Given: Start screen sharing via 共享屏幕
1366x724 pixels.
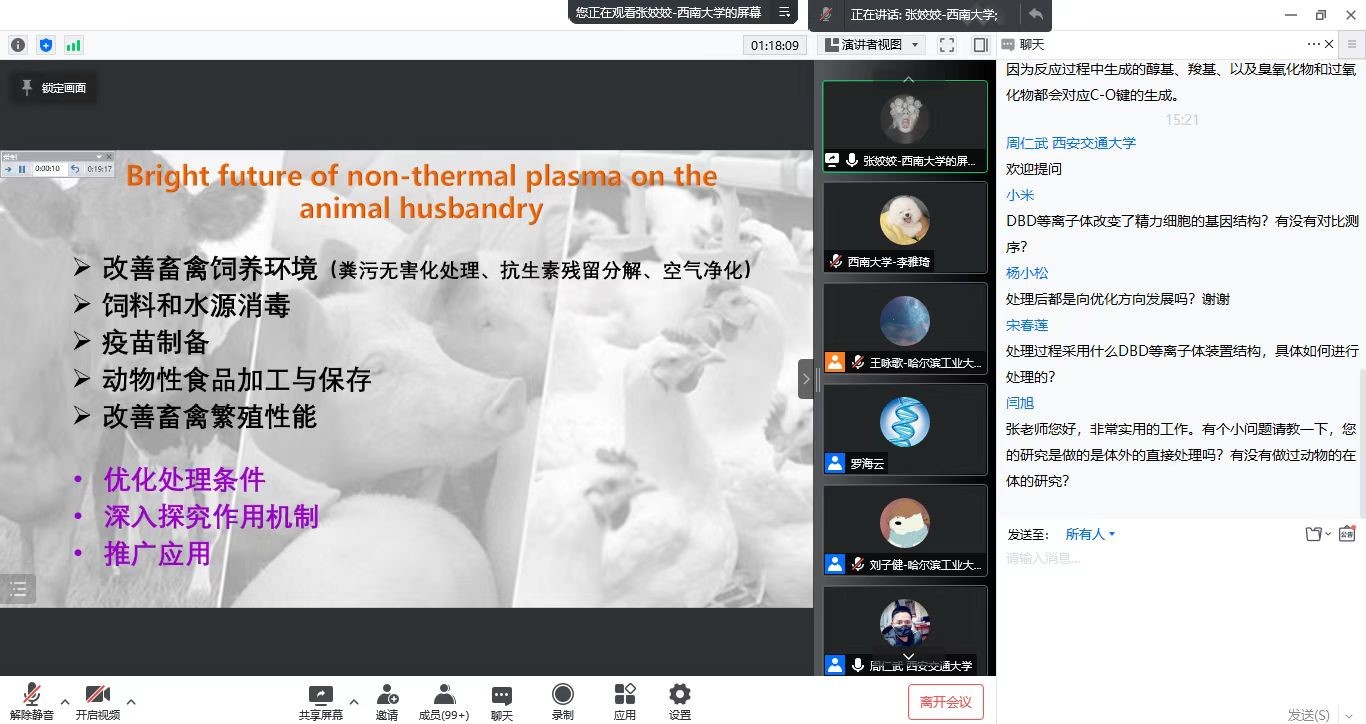Looking at the screenshot, I should 320,701.
